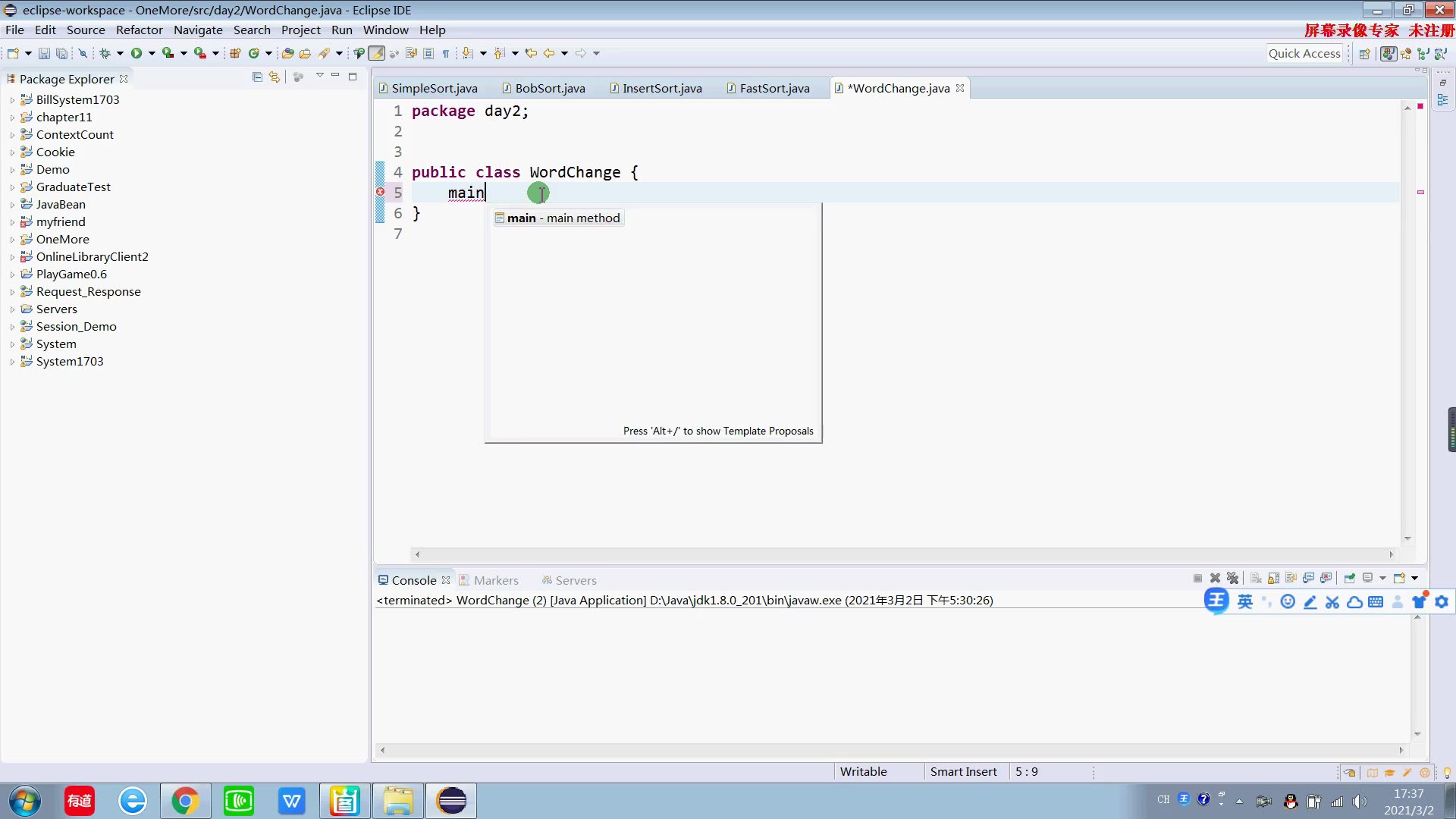Image resolution: width=1456 pixels, height=819 pixels.
Task: Toggle Link with Editor in Package Explorer
Action: pyautogui.click(x=275, y=77)
